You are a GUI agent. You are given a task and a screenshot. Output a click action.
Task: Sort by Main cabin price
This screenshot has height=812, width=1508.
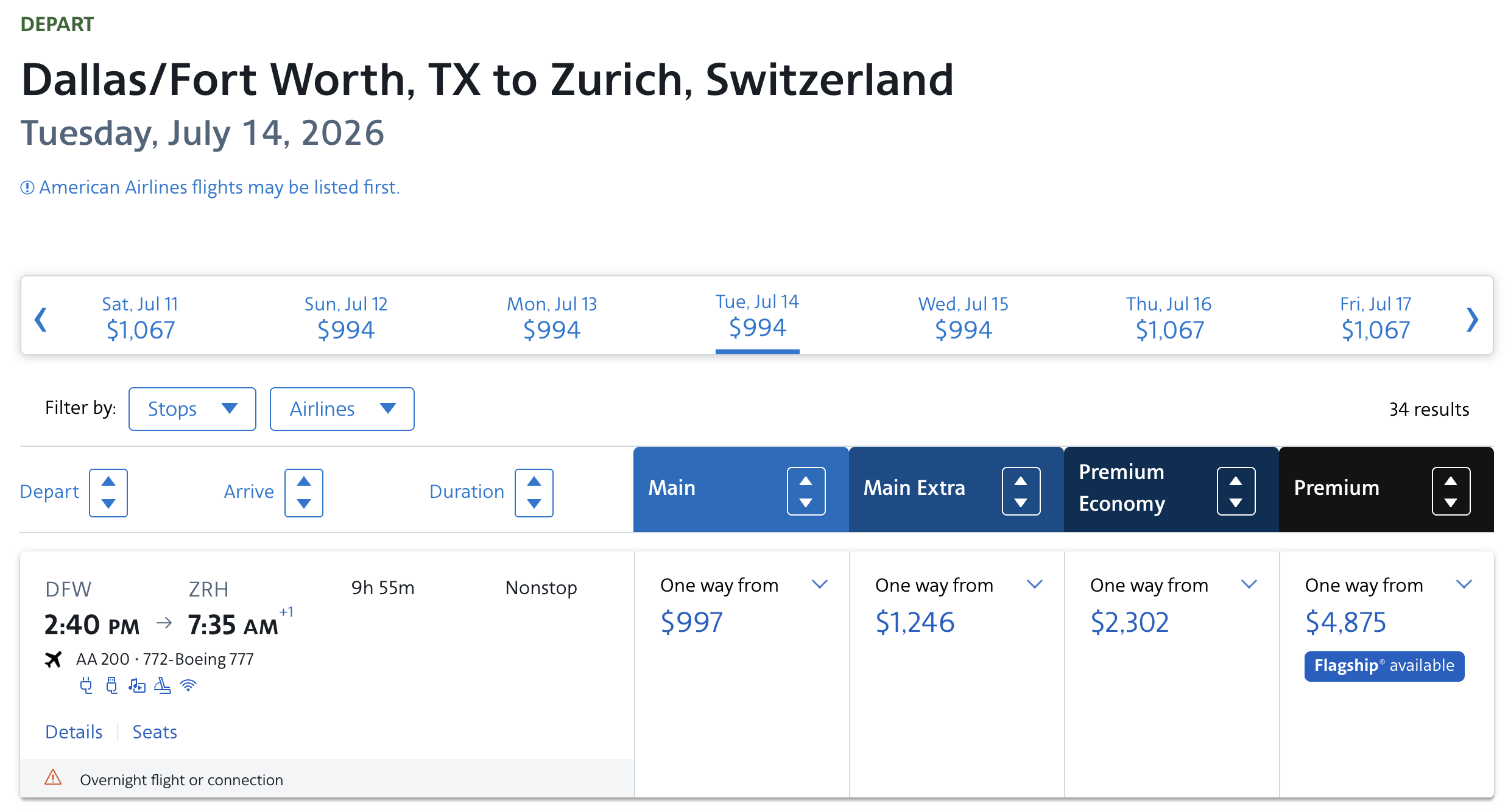pos(806,491)
